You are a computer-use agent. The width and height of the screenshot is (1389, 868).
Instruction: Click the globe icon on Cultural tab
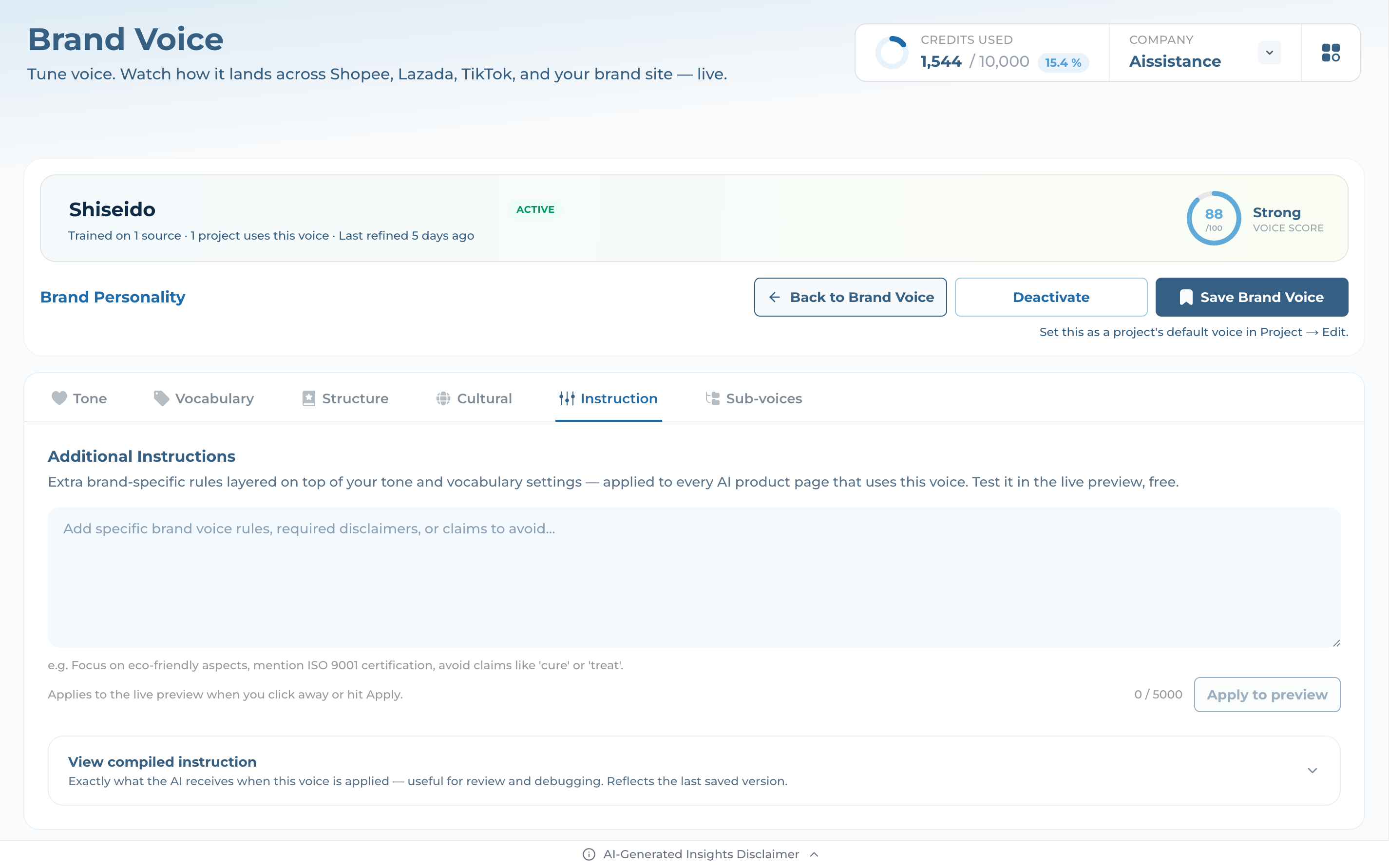(443, 398)
